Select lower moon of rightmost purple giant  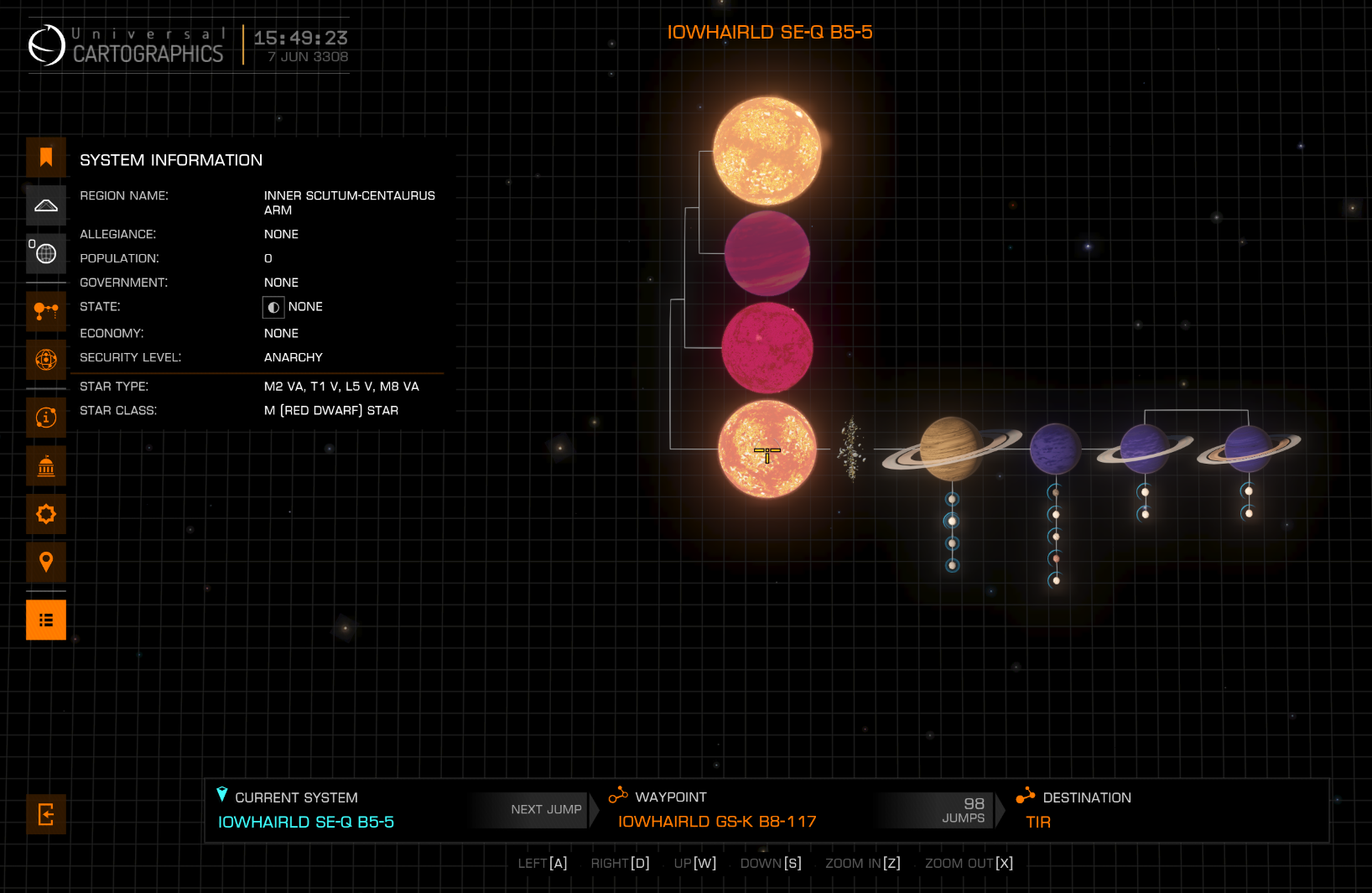pyautogui.click(x=1249, y=513)
